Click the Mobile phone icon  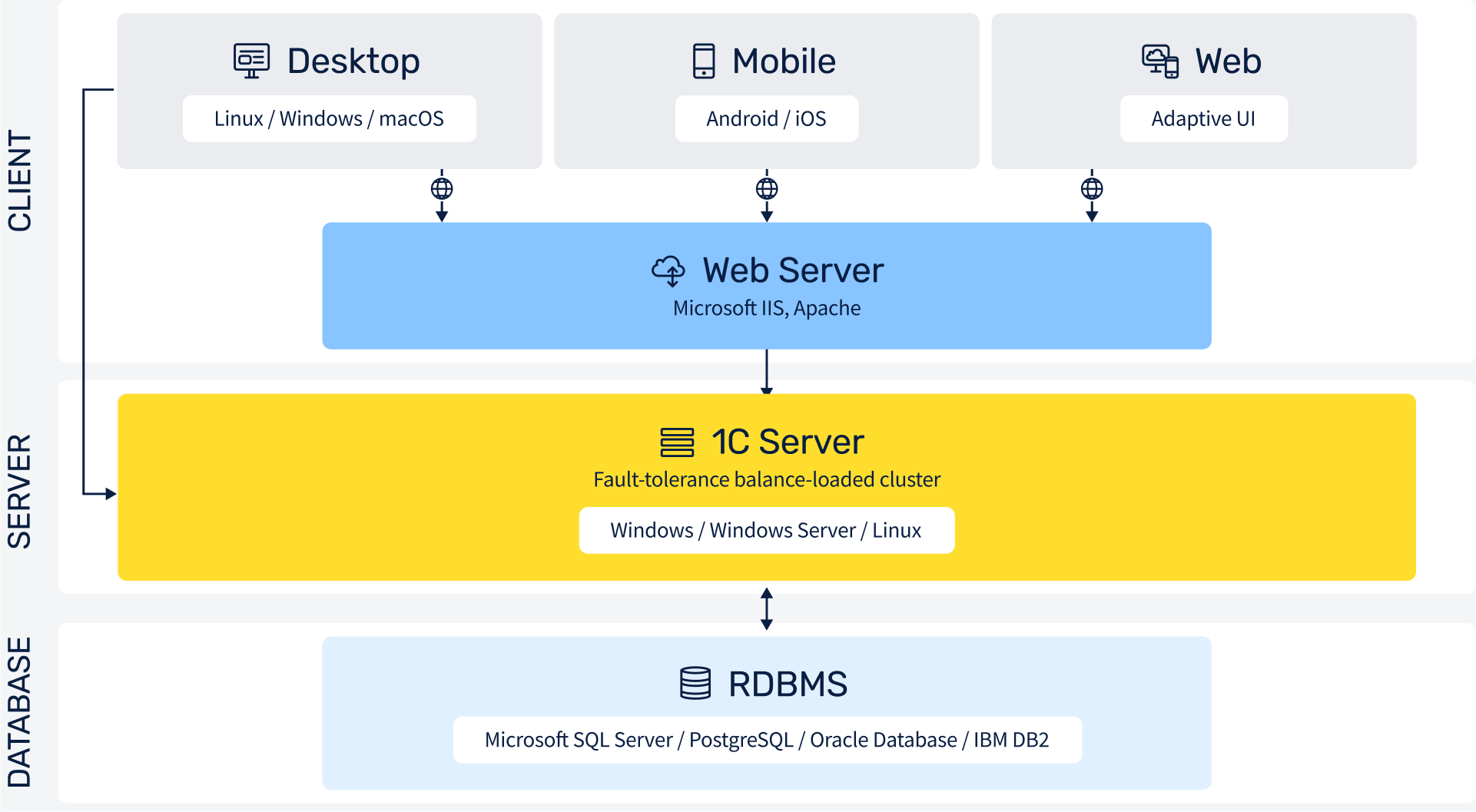704,61
